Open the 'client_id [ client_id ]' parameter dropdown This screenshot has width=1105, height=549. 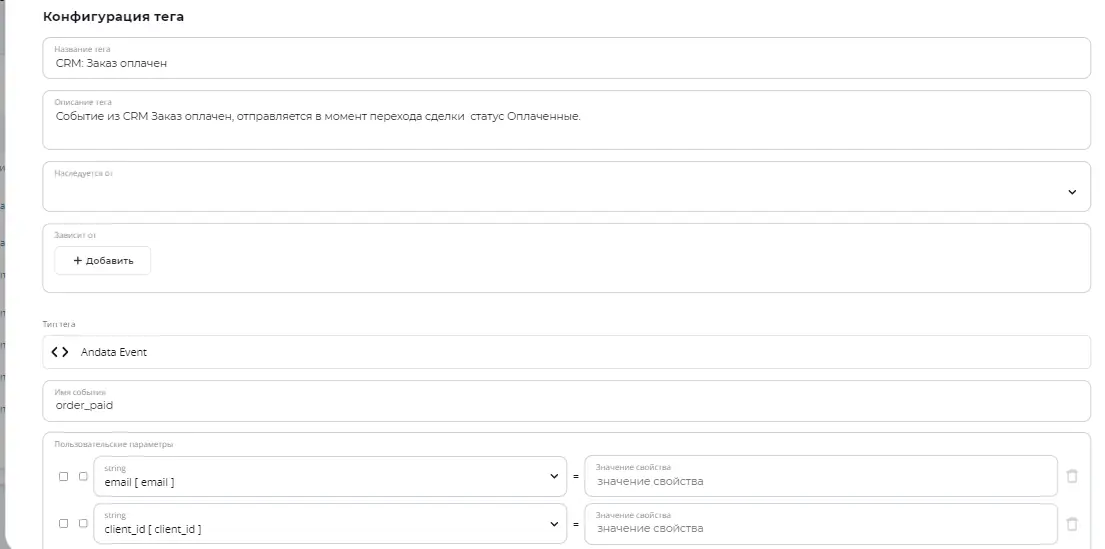pos(330,524)
